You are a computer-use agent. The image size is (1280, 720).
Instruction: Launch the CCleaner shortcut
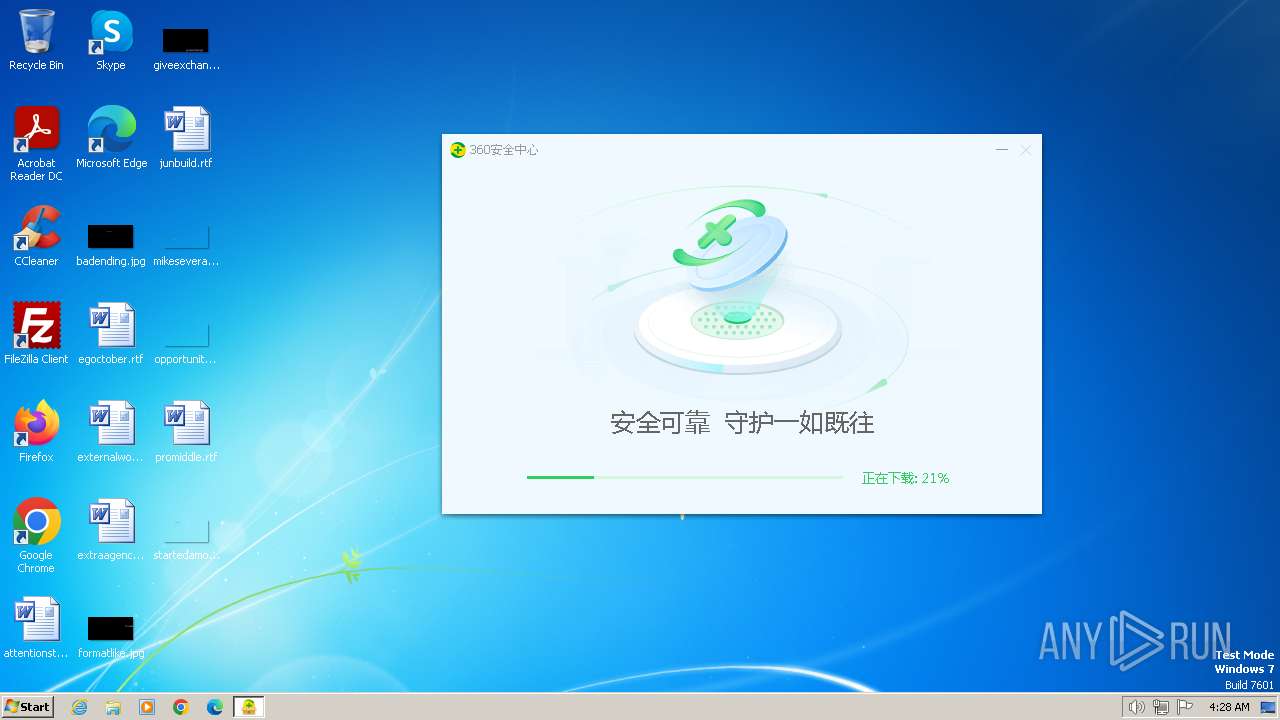pyautogui.click(x=36, y=236)
